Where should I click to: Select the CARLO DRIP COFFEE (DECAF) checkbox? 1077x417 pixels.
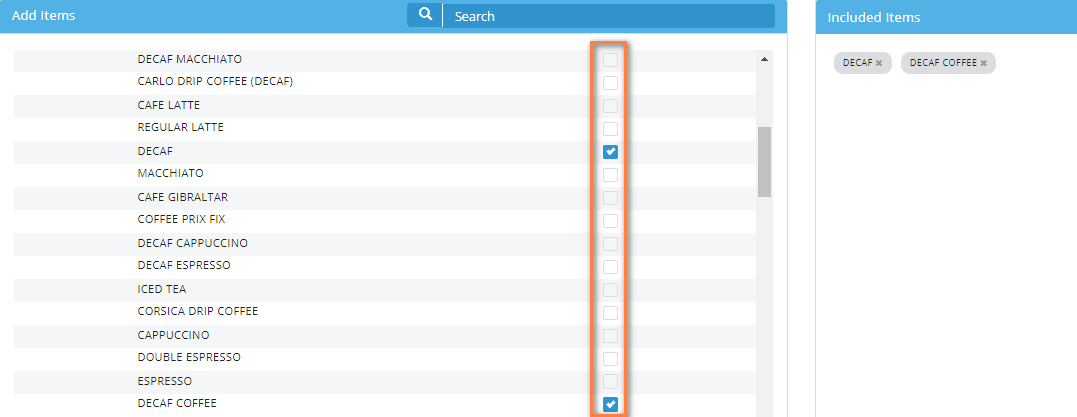tap(610, 83)
